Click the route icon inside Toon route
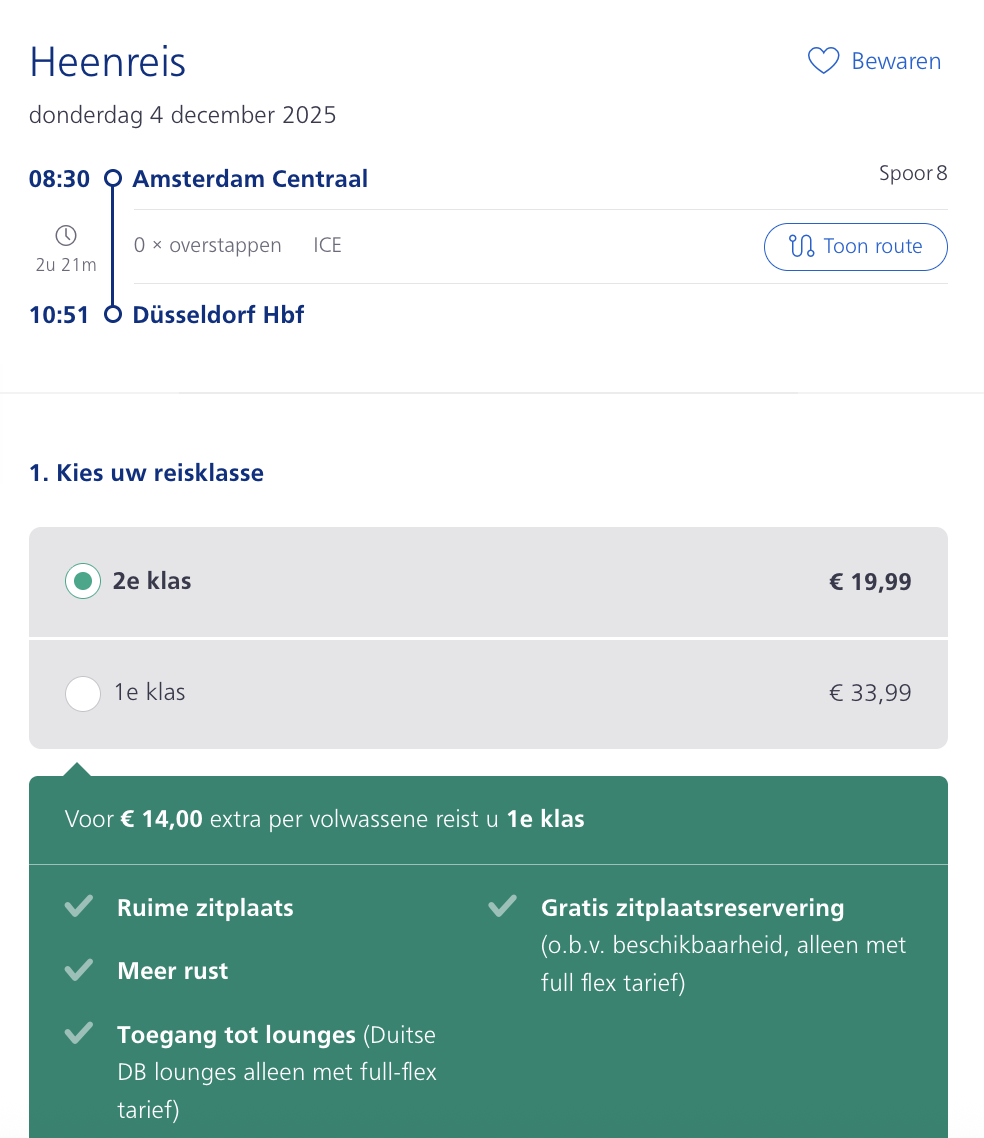Viewport: 984px width, 1138px height. click(x=802, y=246)
